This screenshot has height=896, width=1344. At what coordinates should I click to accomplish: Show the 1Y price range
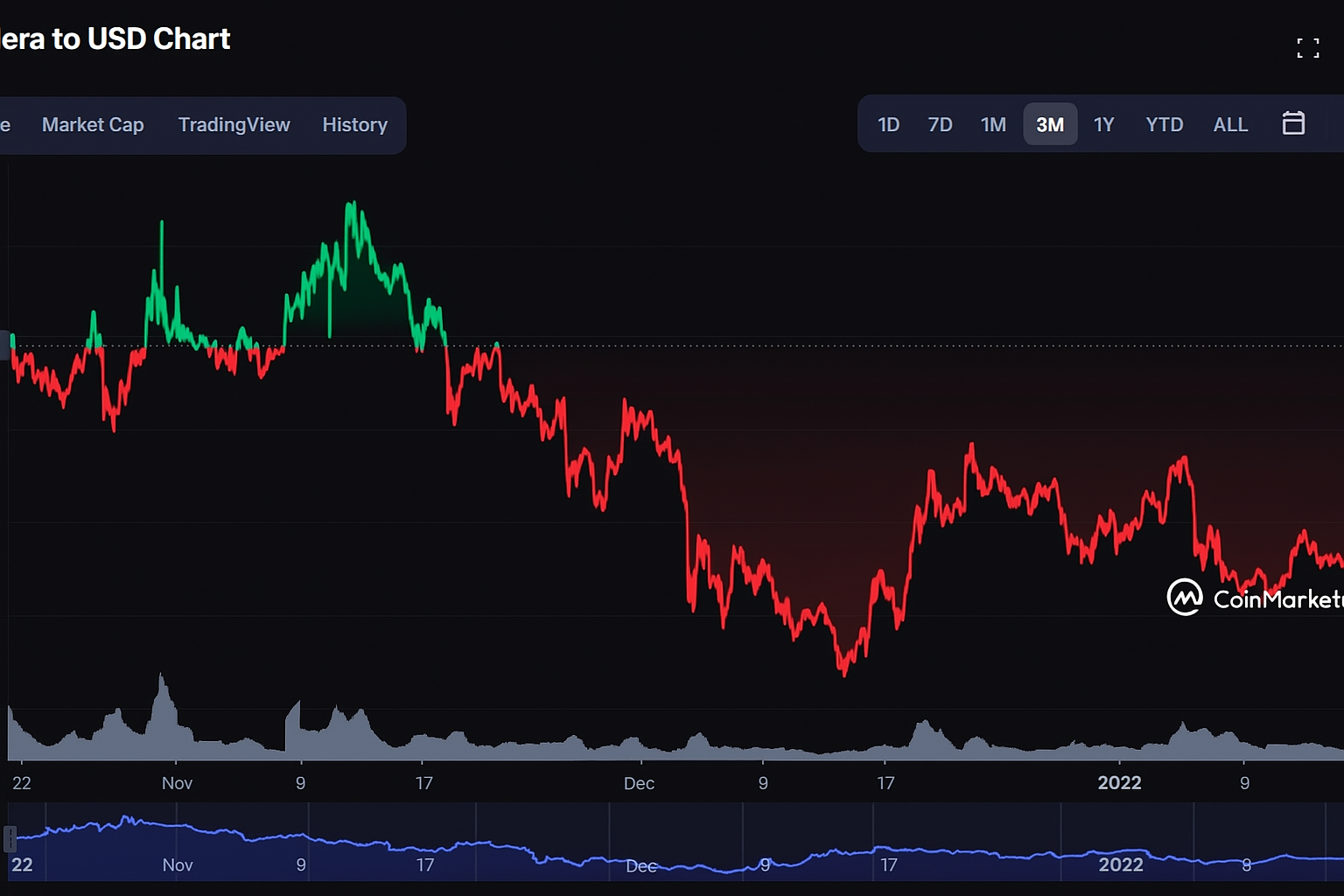(x=1103, y=124)
